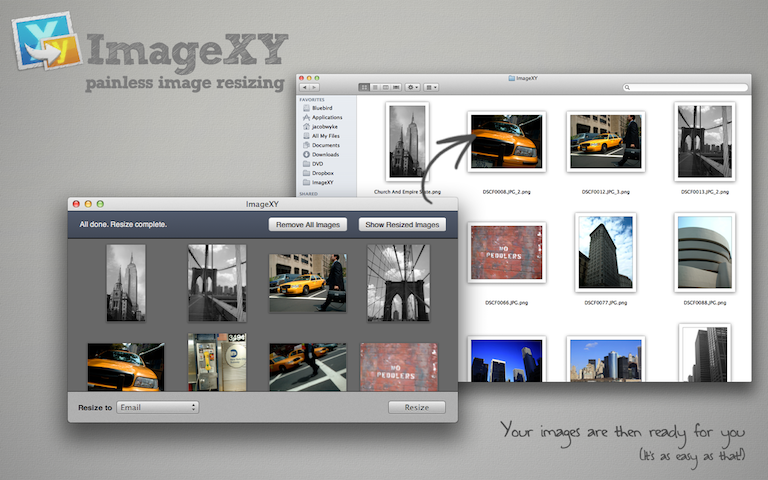Select the Guggenheim museum image in Finder

point(704,252)
